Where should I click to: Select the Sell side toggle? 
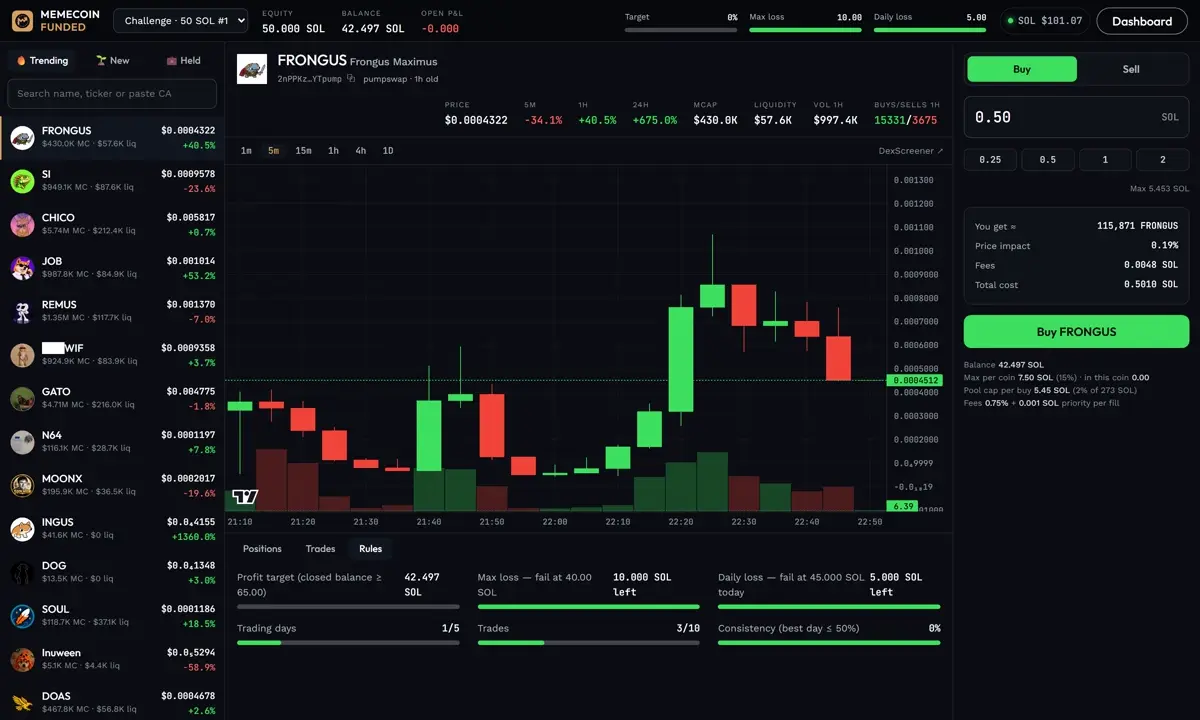[x=1131, y=69]
